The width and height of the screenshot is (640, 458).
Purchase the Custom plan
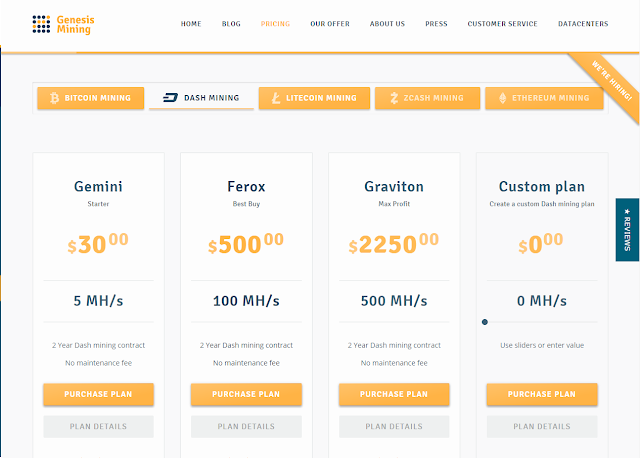tap(542, 394)
